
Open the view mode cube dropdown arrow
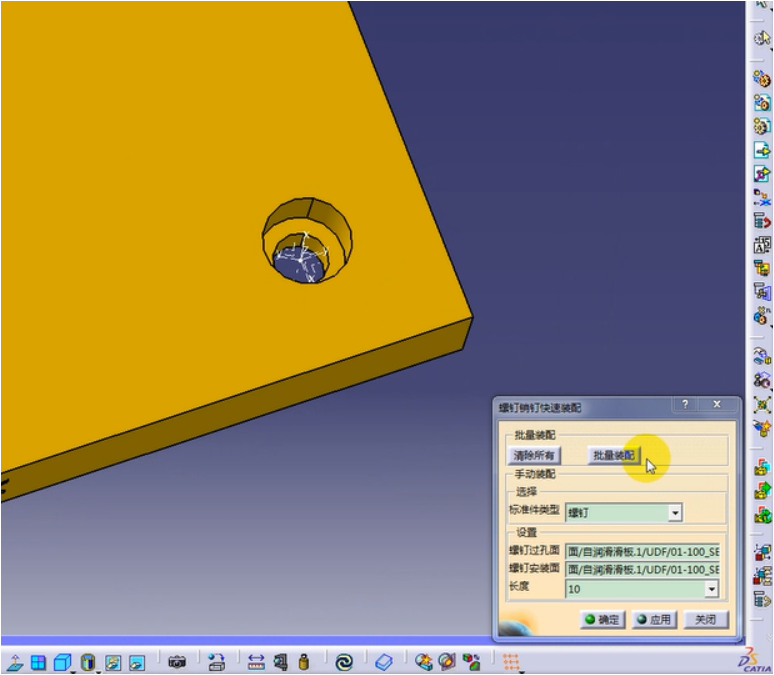coord(73,669)
